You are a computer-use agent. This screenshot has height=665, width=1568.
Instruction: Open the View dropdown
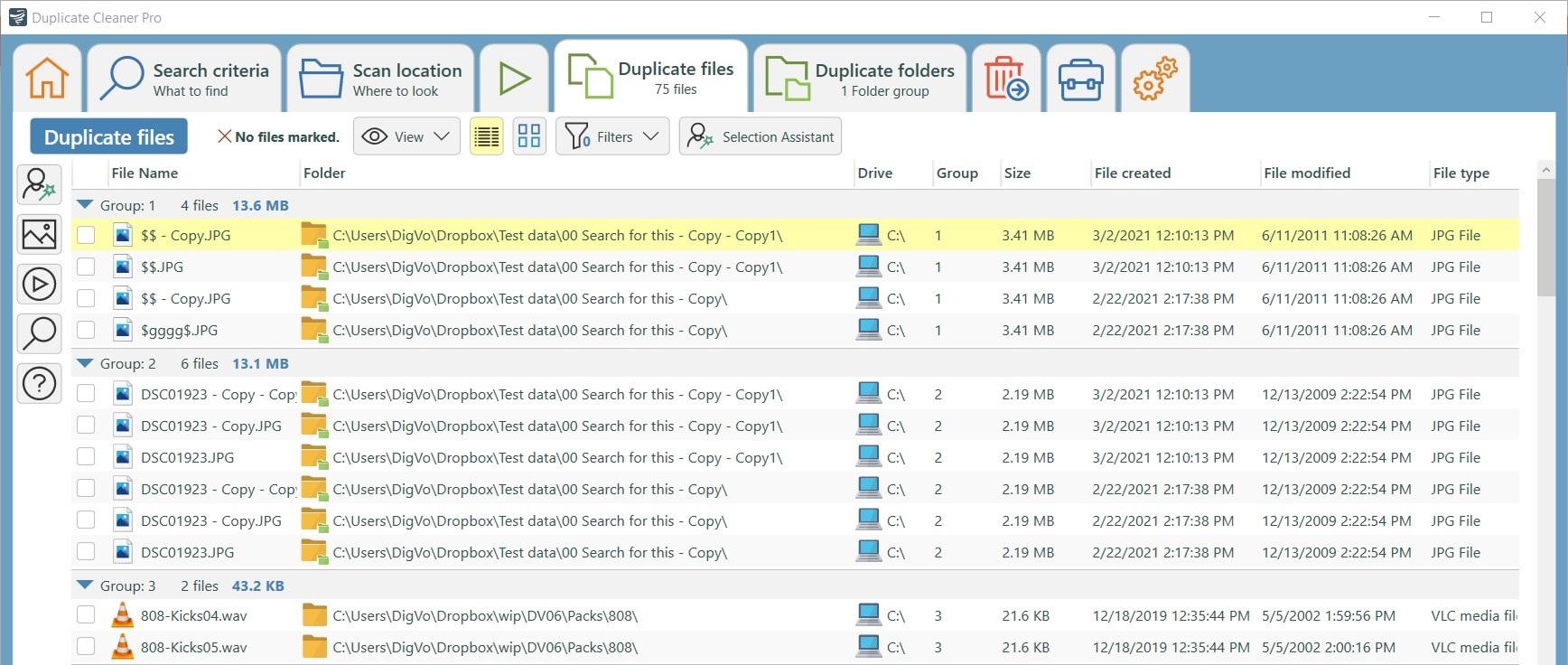click(x=406, y=136)
